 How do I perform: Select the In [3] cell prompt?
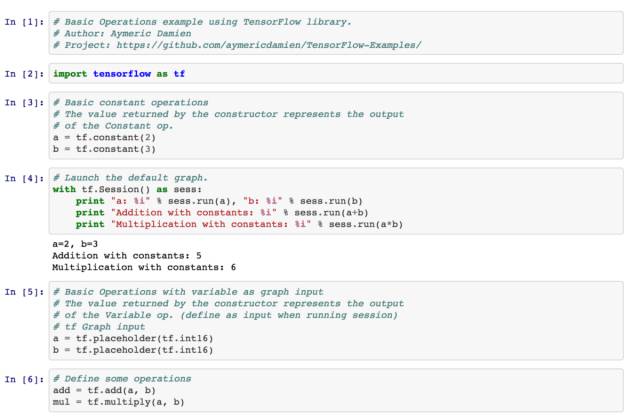point(24,102)
